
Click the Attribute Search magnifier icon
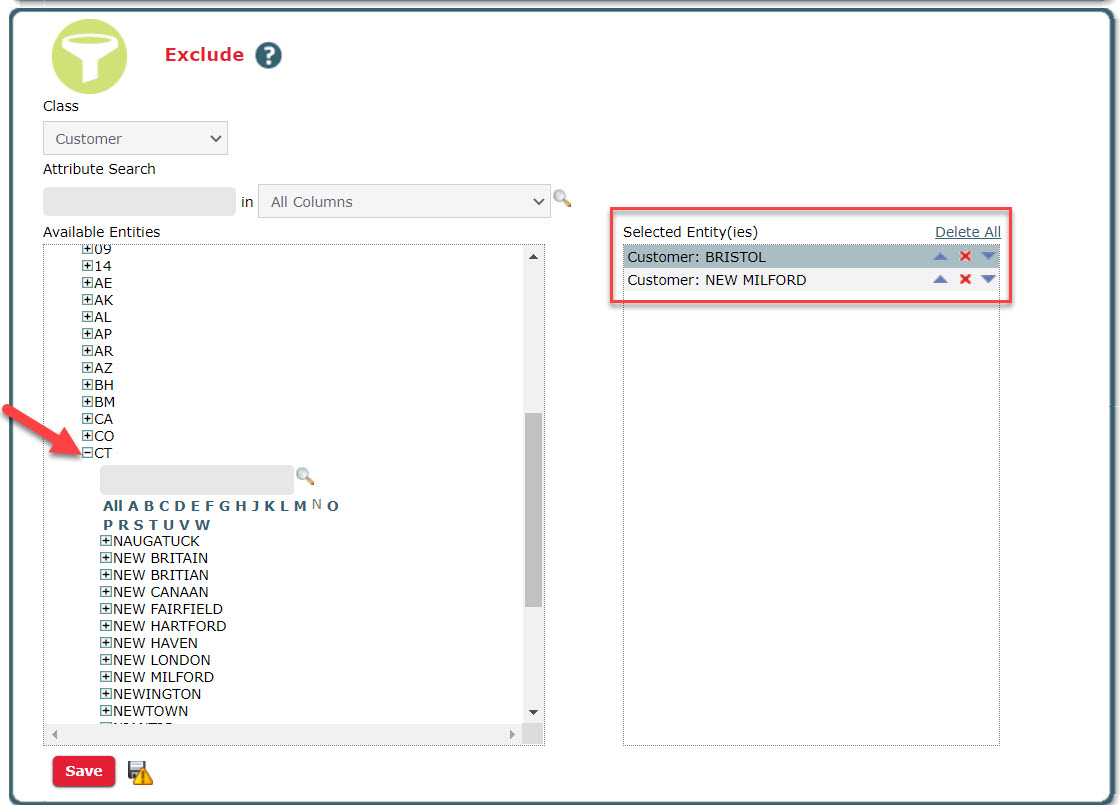[x=562, y=199]
